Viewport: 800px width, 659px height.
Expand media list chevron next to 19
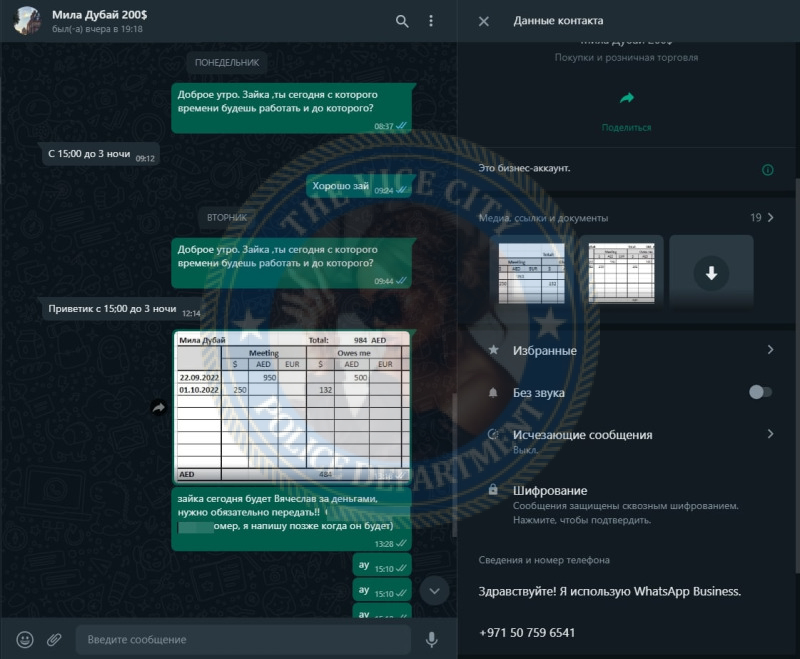tap(770, 217)
